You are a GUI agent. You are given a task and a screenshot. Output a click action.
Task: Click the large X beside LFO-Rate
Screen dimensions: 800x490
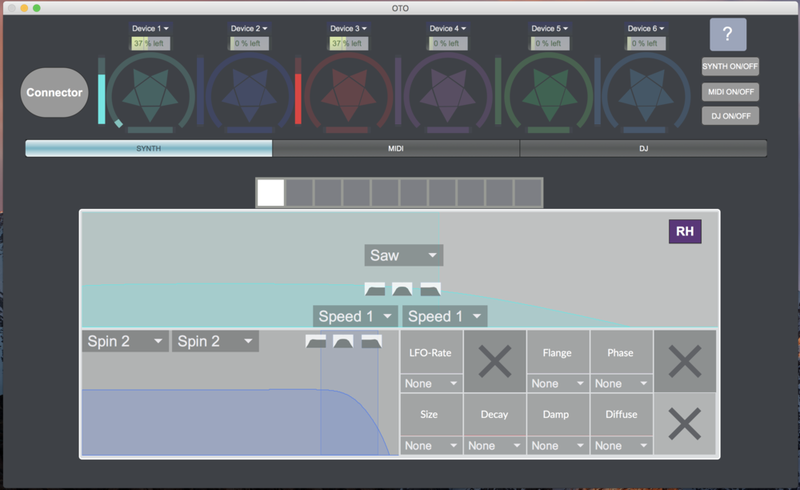coord(494,360)
